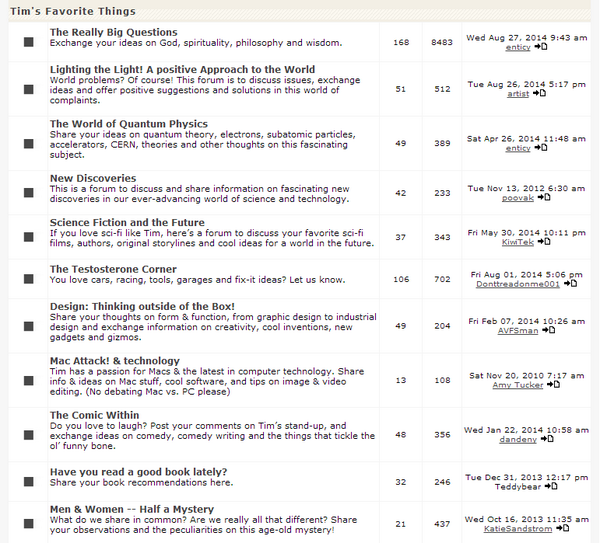Click forum status icon for New Discoveries

point(29,192)
